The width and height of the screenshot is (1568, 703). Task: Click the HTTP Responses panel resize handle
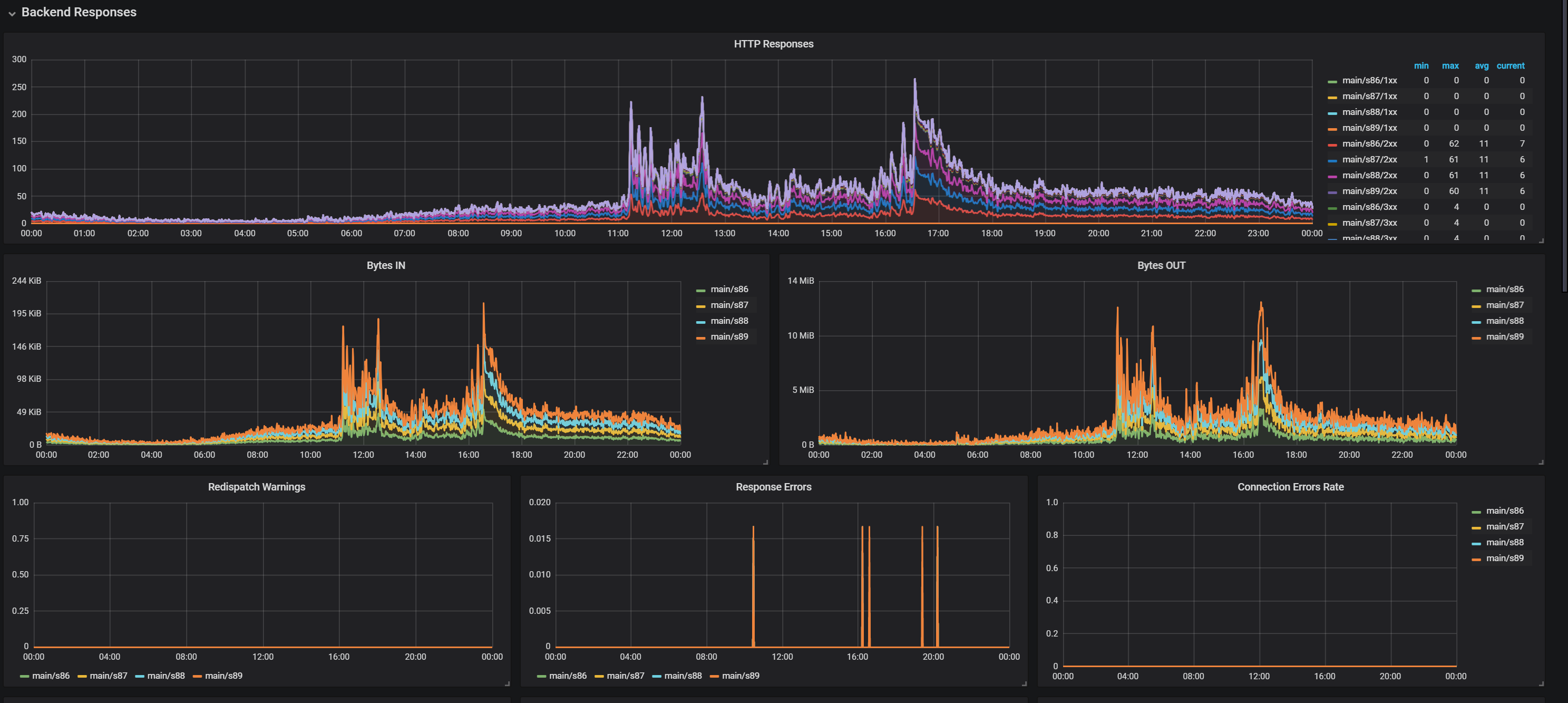click(x=1541, y=240)
